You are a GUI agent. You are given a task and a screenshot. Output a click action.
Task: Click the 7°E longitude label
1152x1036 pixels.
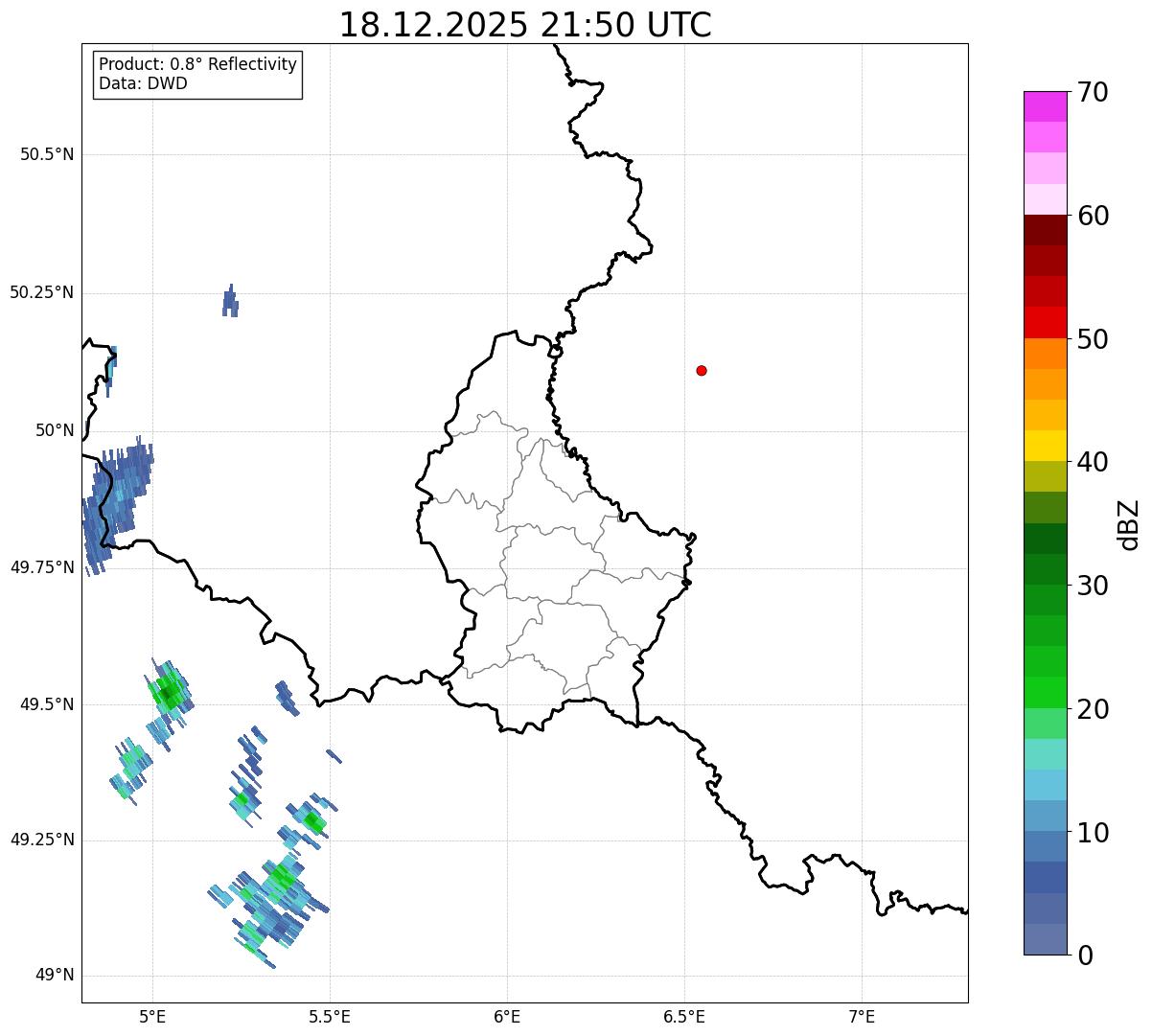[x=862, y=1017]
